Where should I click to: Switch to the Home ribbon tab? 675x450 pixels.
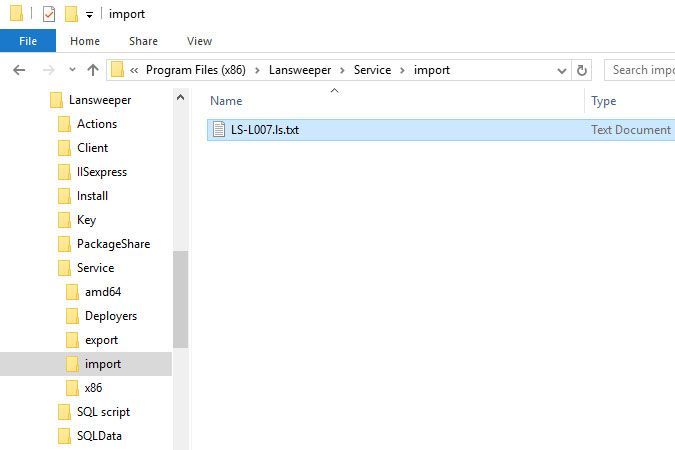(85, 41)
